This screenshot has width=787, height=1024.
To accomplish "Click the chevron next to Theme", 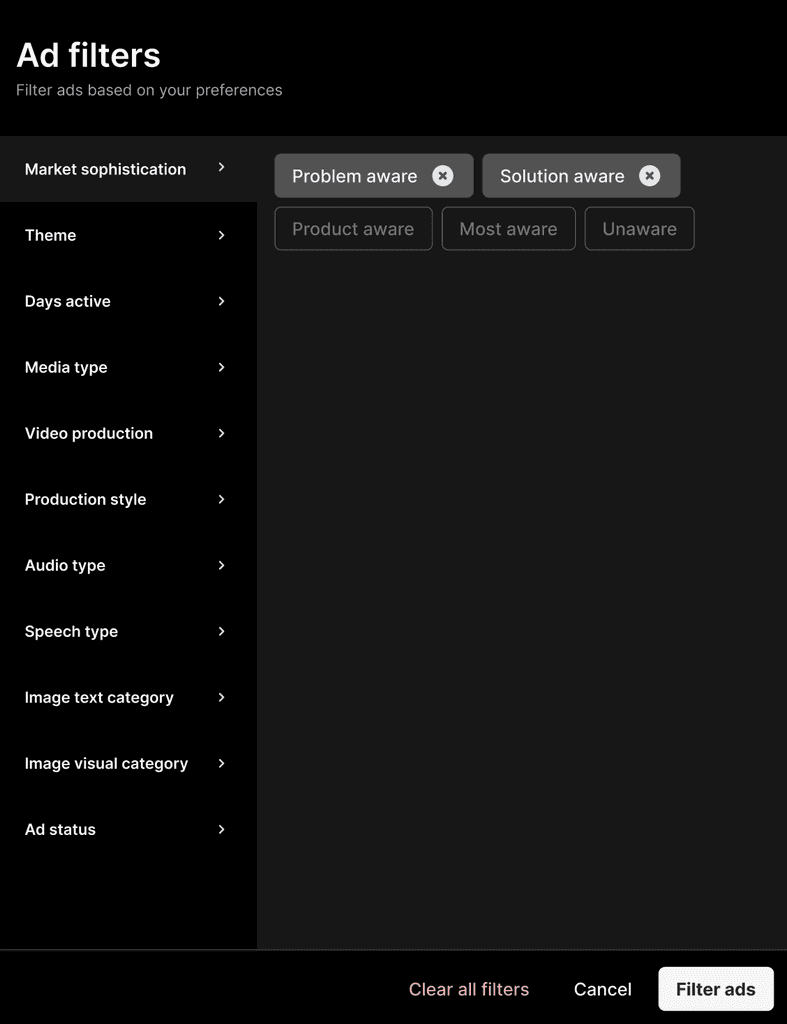I will [x=221, y=235].
